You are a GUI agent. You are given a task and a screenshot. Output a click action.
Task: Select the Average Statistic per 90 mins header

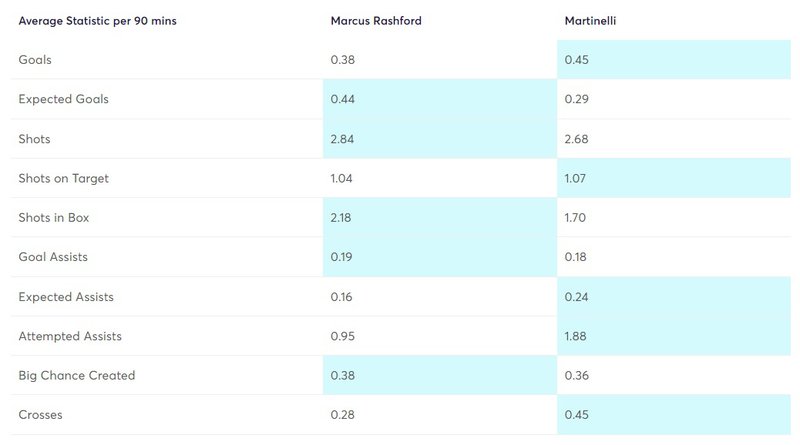point(97,21)
